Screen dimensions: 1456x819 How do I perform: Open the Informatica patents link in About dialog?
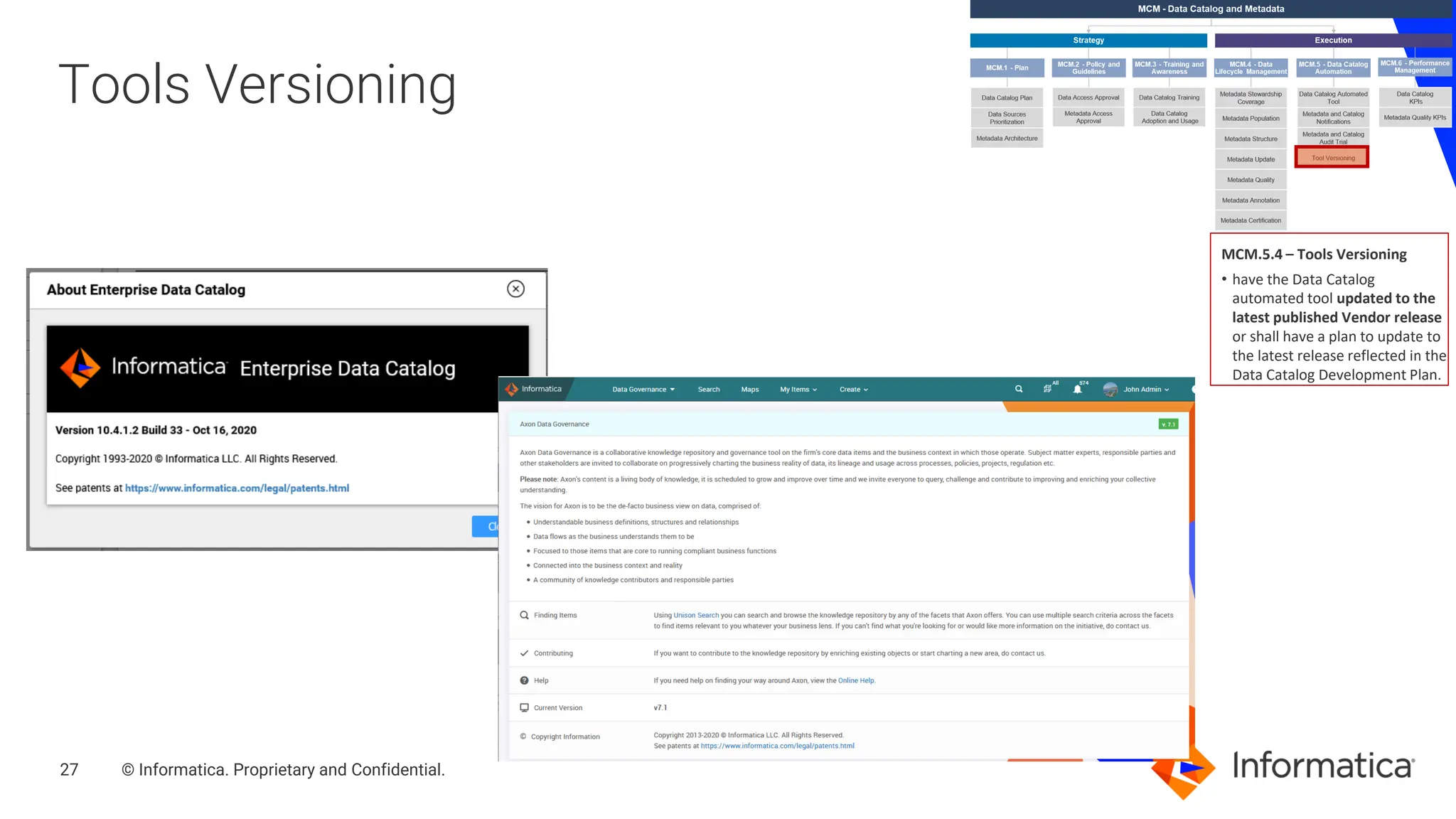pyautogui.click(x=237, y=488)
